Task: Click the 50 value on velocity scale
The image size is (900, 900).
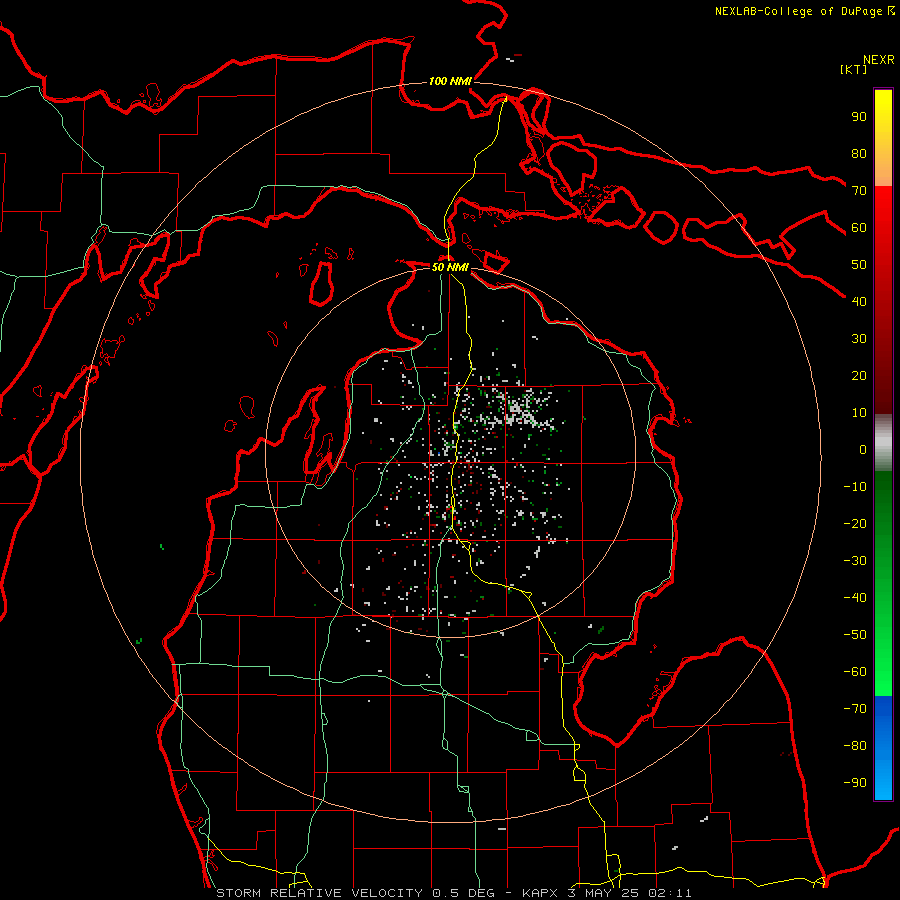Action: [x=859, y=265]
